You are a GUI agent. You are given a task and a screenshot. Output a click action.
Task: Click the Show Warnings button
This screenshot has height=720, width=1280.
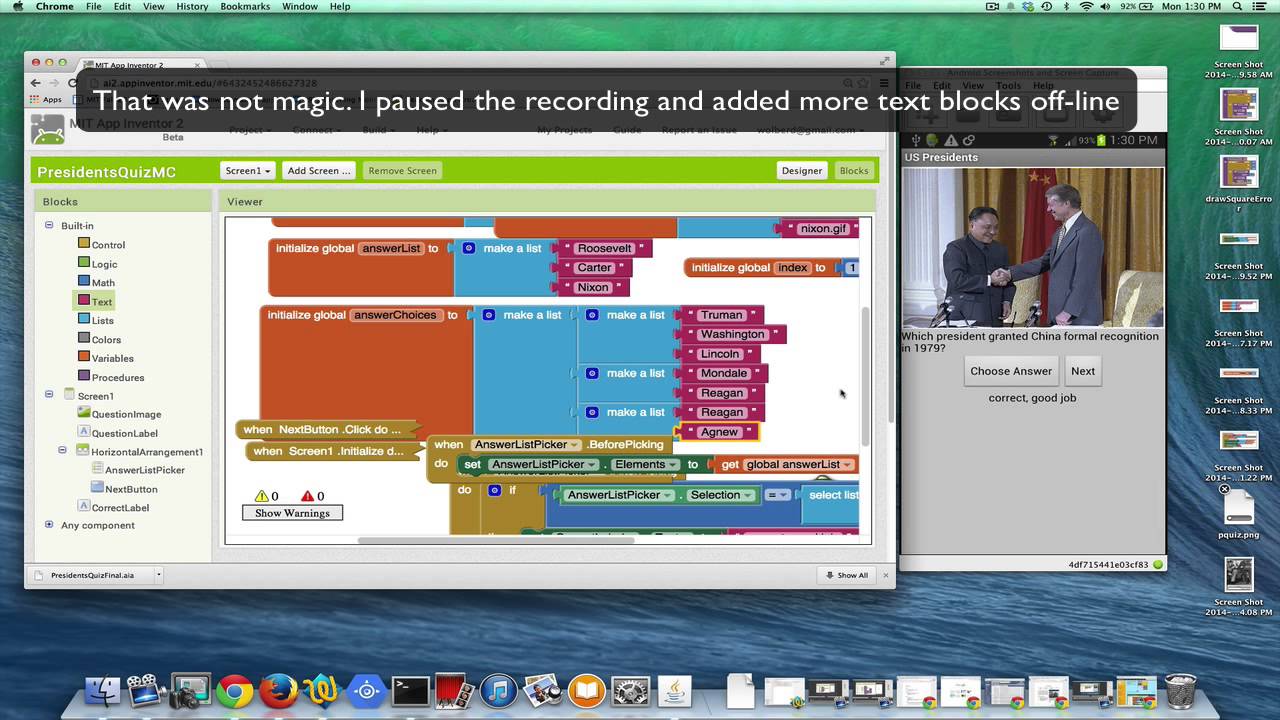click(292, 513)
